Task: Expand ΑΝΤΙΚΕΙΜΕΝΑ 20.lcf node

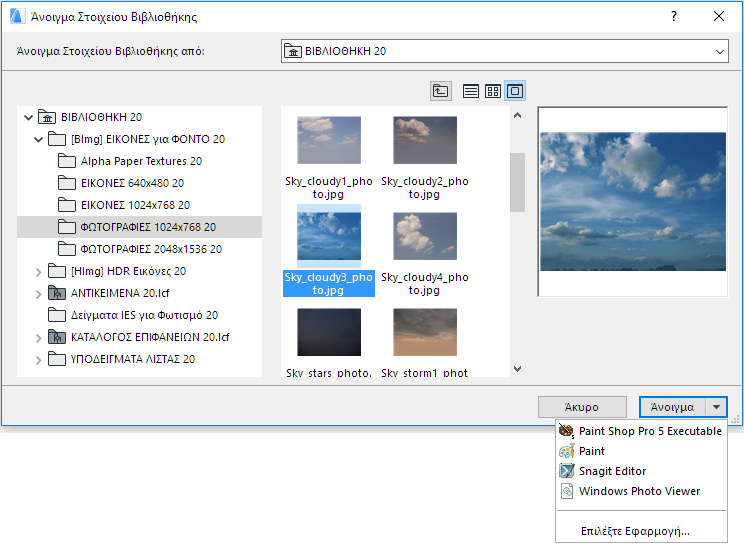Action: (x=38, y=294)
